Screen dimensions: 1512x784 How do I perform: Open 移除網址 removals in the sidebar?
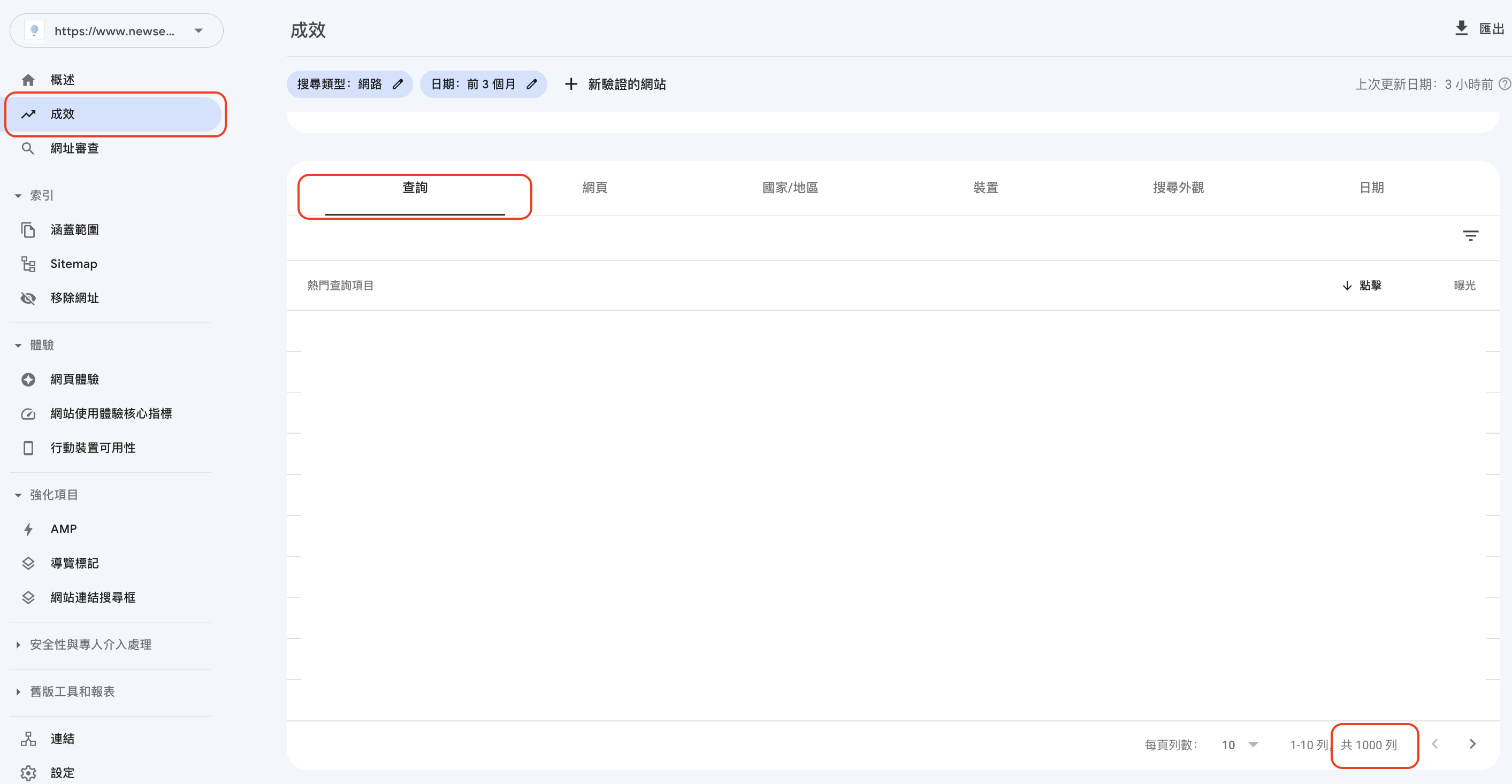(x=74, y=298)
